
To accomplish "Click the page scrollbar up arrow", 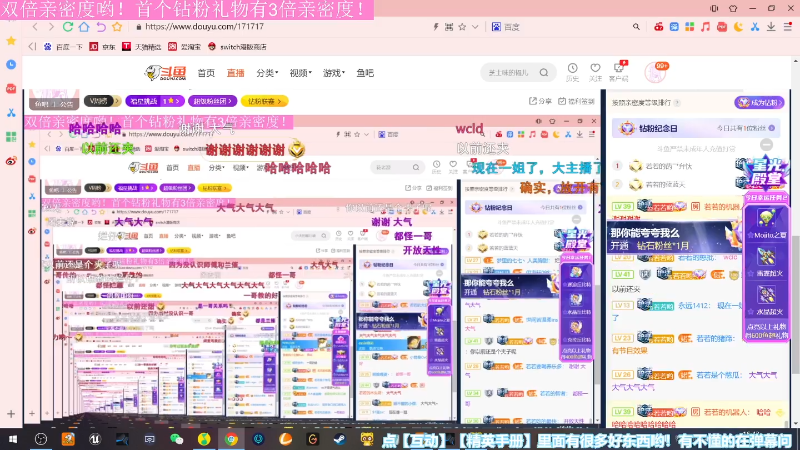I will (795, 61).
